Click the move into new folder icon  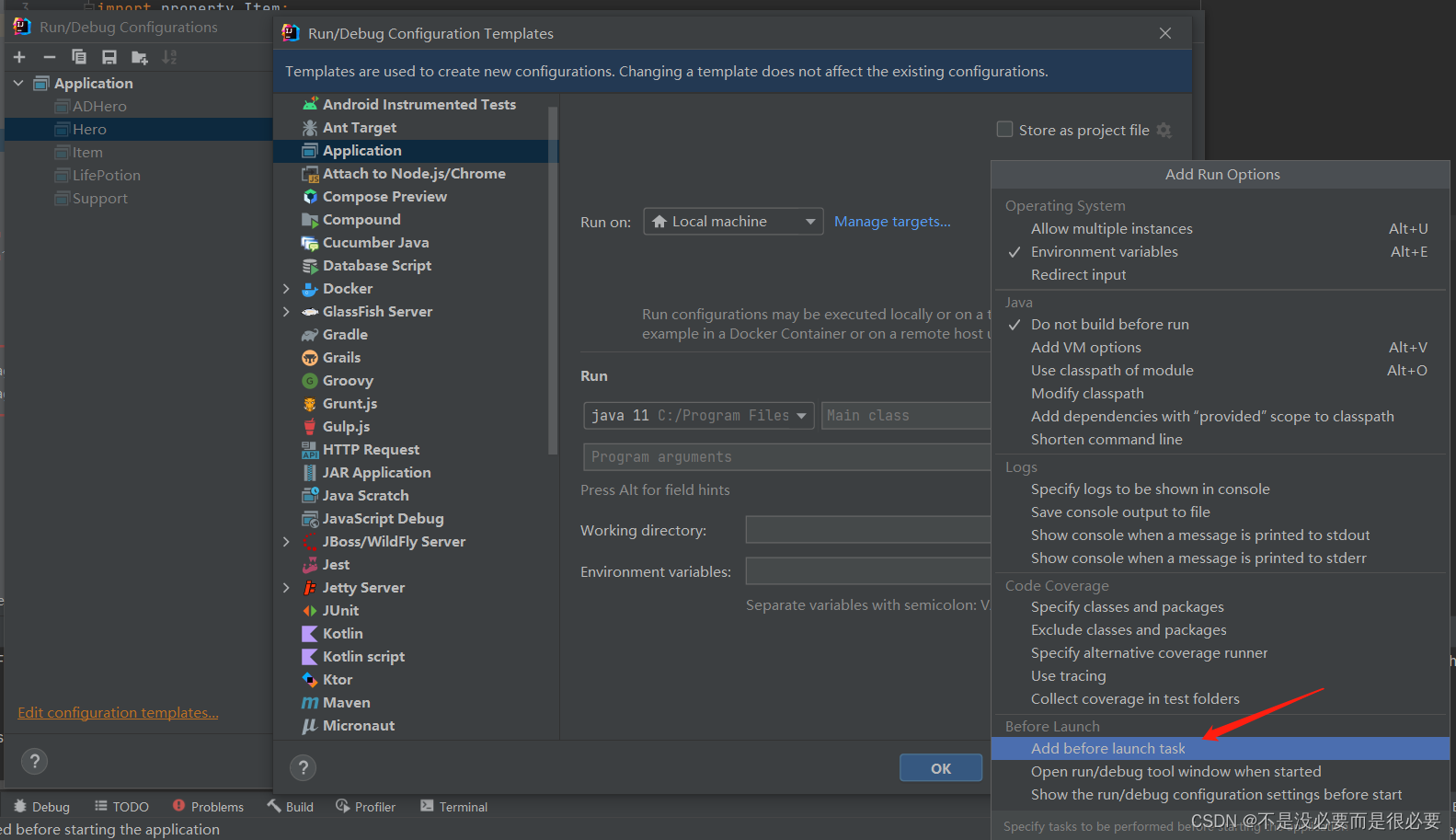[140, 57]
